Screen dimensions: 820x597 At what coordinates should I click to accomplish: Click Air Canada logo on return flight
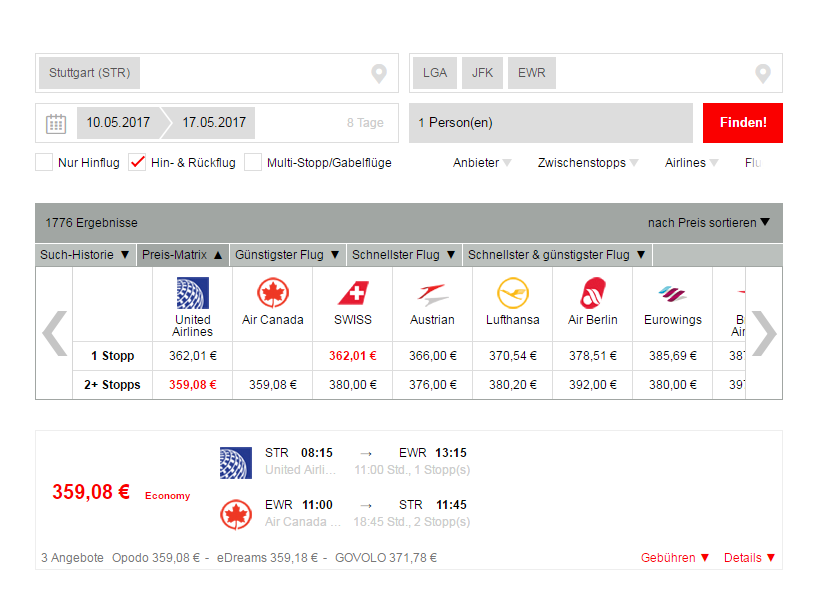(236, 514)
